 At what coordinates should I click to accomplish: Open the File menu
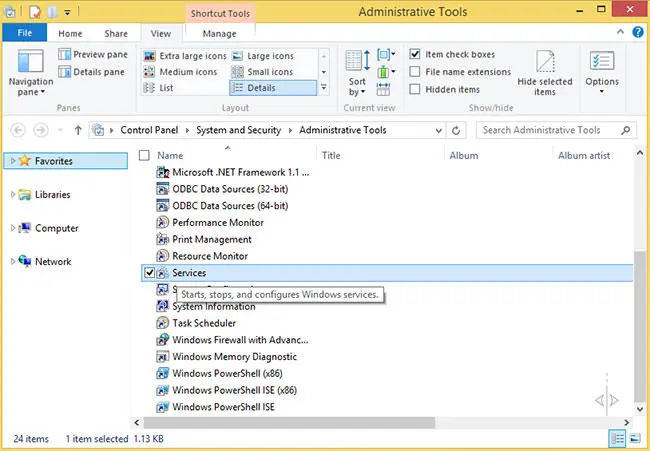click(24, 33)
